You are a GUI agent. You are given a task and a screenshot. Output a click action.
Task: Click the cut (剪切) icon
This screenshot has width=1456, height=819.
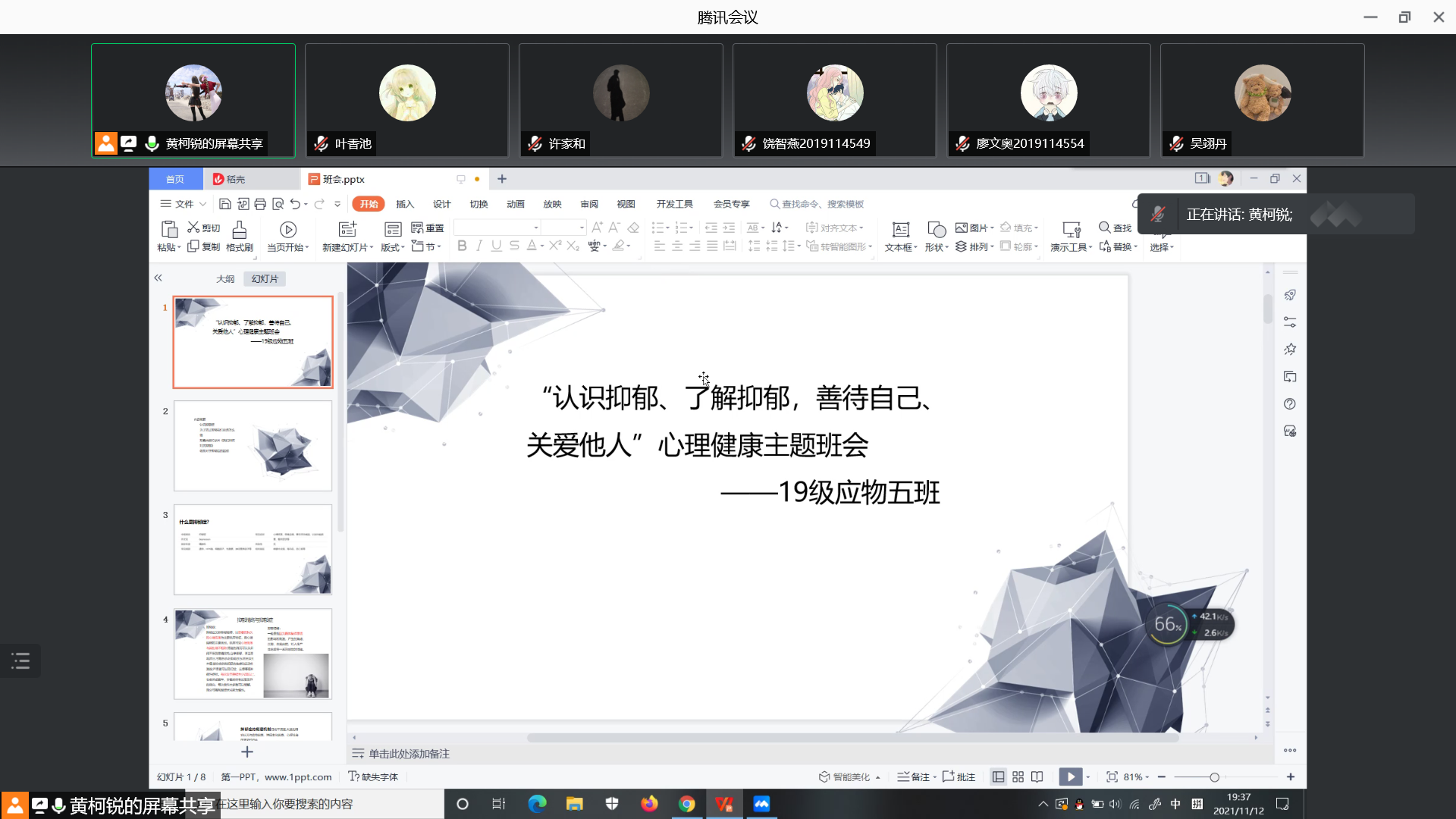click(x=193, y=227)
